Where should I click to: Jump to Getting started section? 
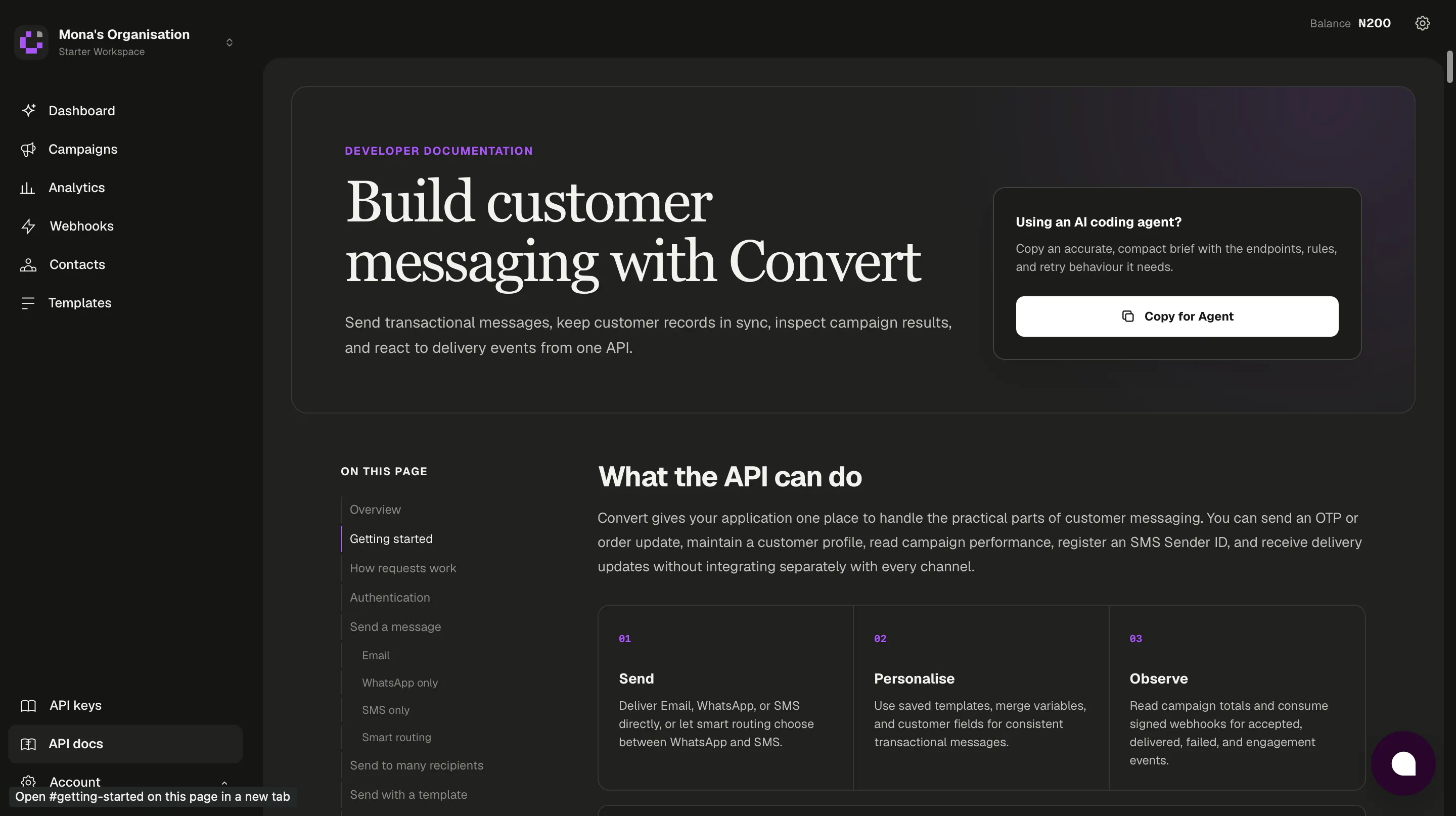tap(391, 538)
